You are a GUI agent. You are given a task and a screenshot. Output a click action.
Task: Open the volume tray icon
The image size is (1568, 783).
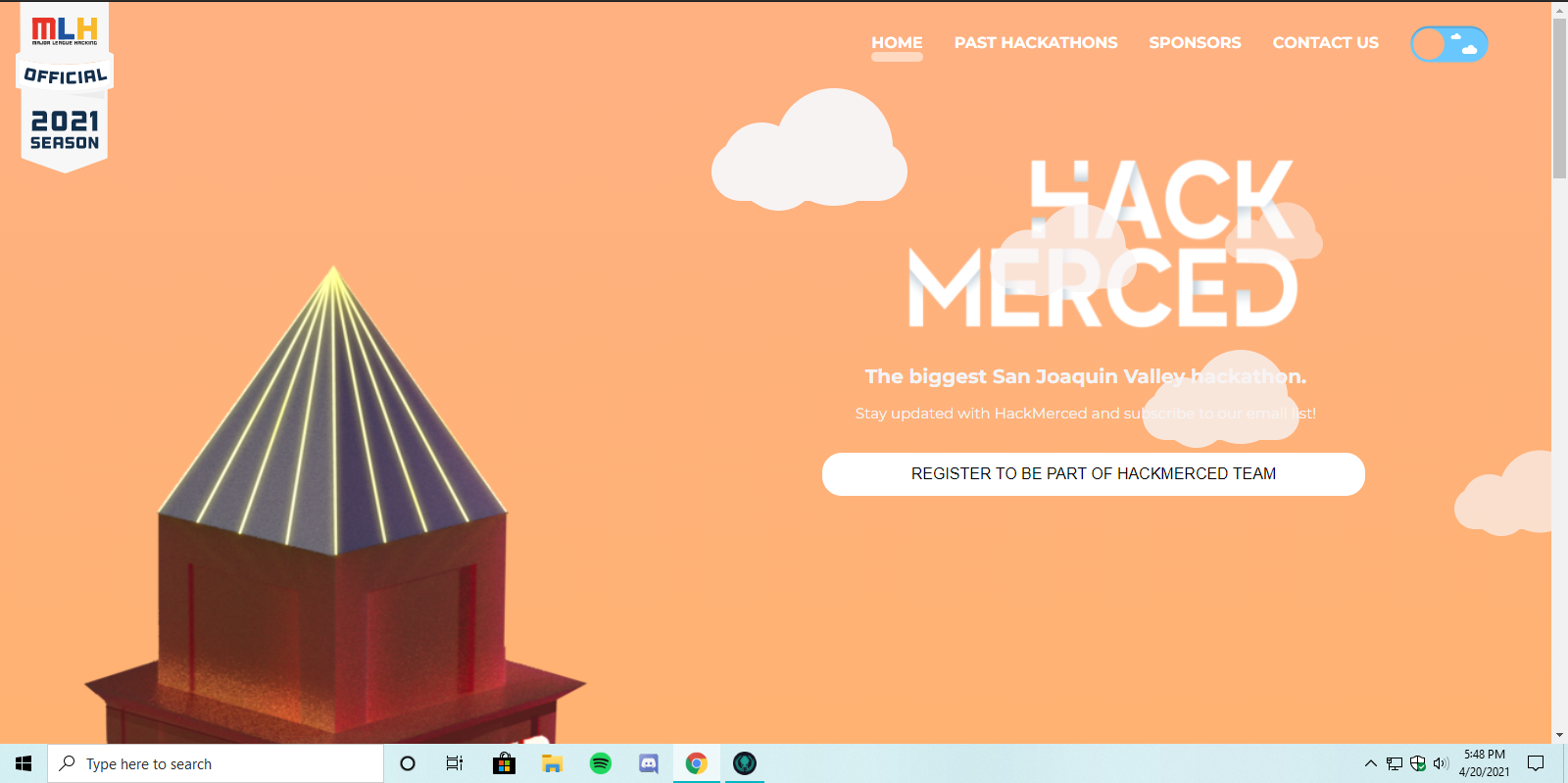point(1441,763)
